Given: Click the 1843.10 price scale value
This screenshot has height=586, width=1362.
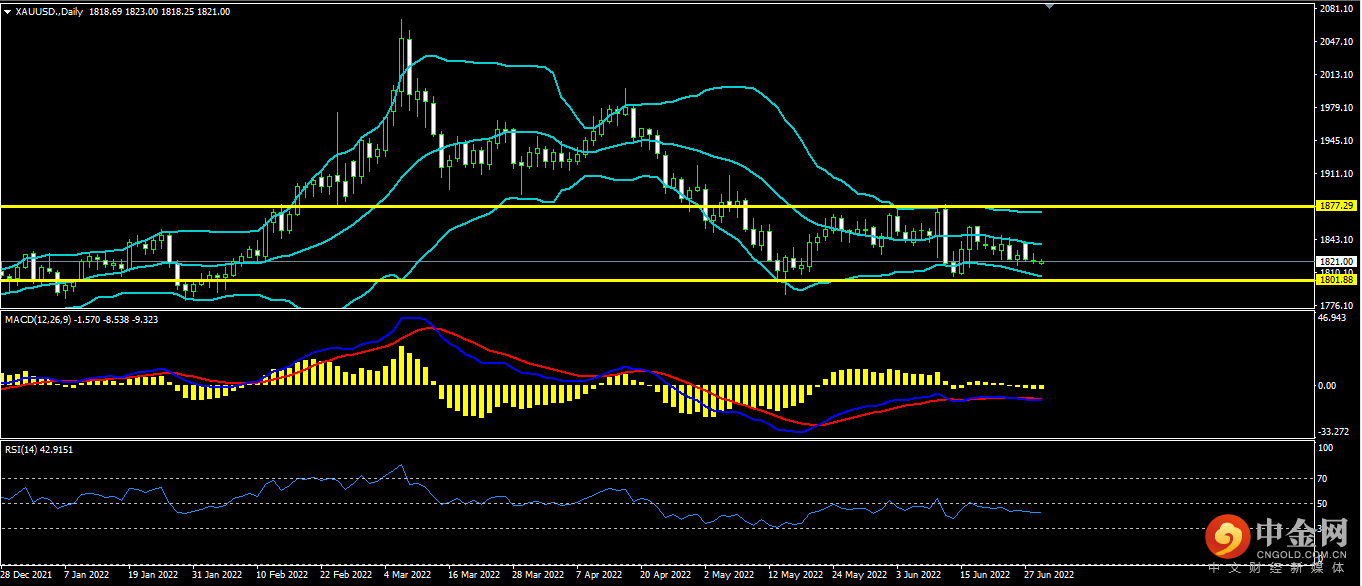Looking at the screenshot, I should [1335, 240].
